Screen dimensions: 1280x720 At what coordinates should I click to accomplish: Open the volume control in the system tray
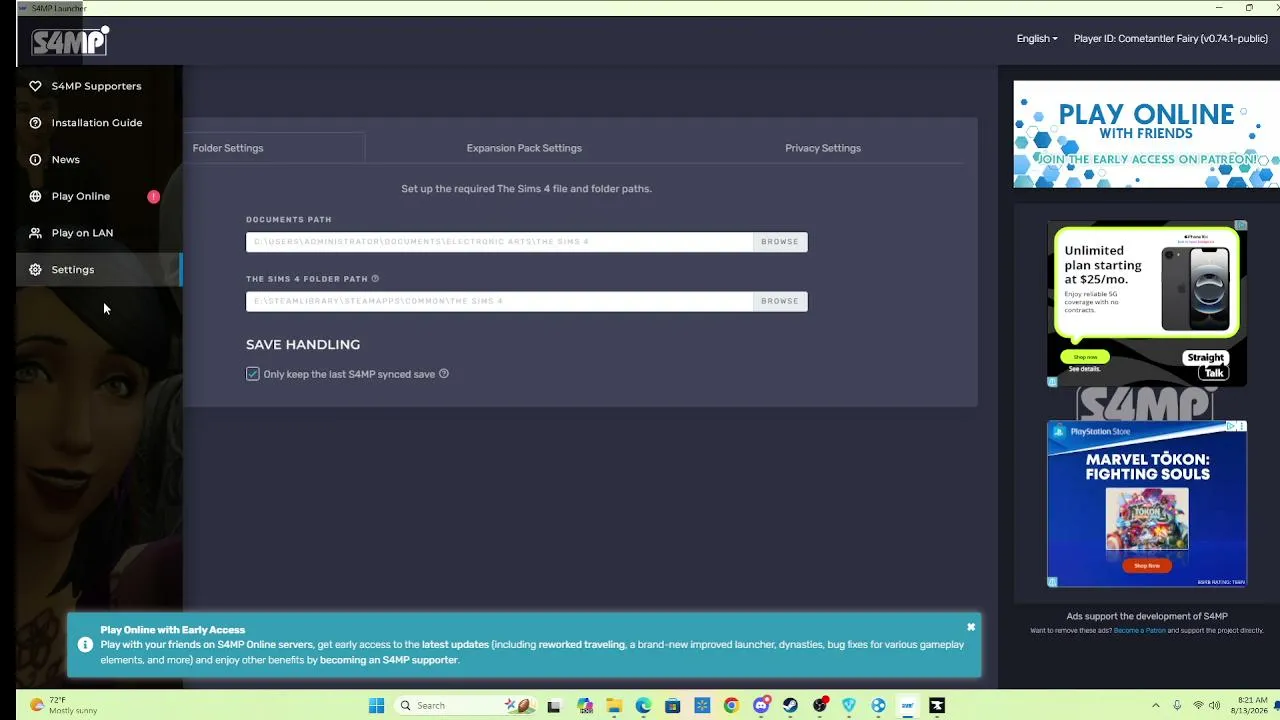tap(1215, 706)
